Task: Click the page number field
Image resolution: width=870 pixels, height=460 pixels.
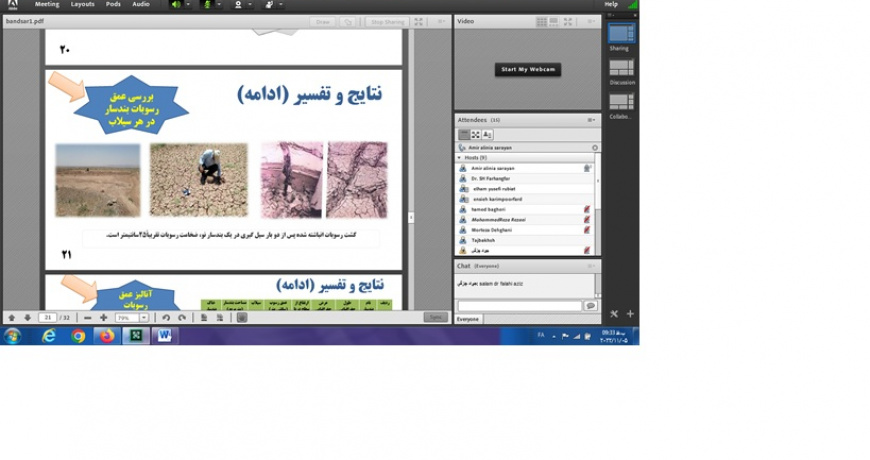Action: 48,317
